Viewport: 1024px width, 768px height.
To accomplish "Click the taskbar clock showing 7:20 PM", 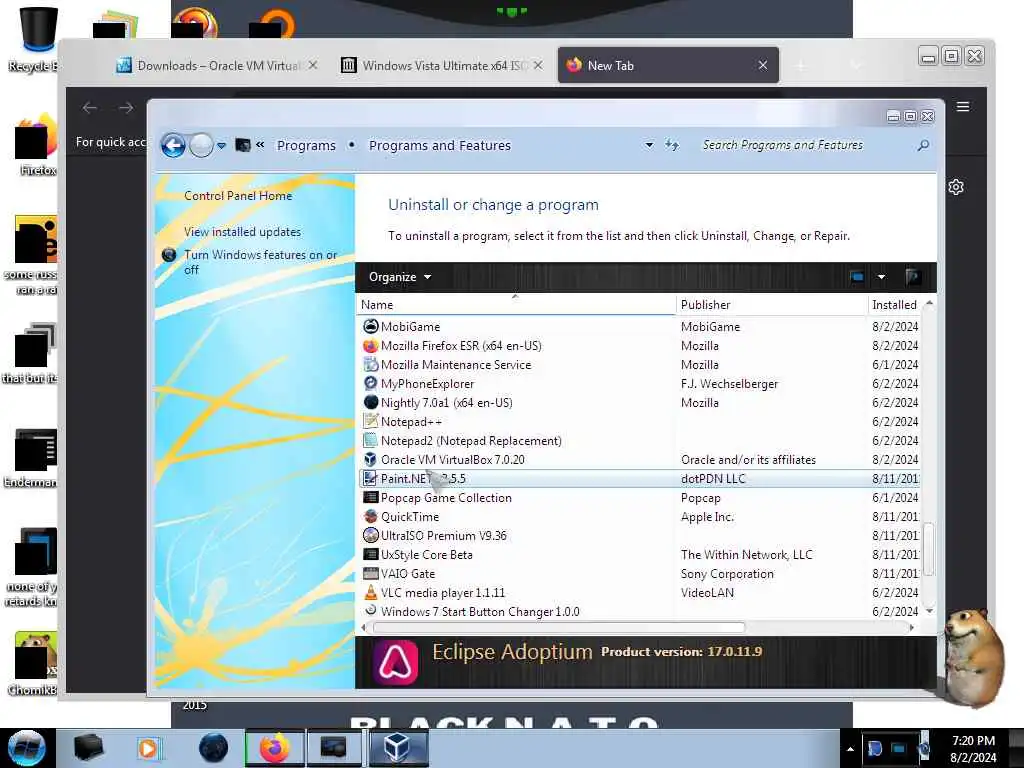I will click(x=973, y=749).
